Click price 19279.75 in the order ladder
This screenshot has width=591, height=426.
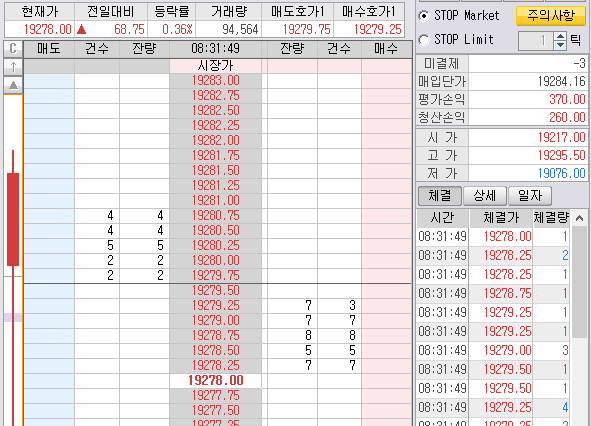click(x=215, y=276)
